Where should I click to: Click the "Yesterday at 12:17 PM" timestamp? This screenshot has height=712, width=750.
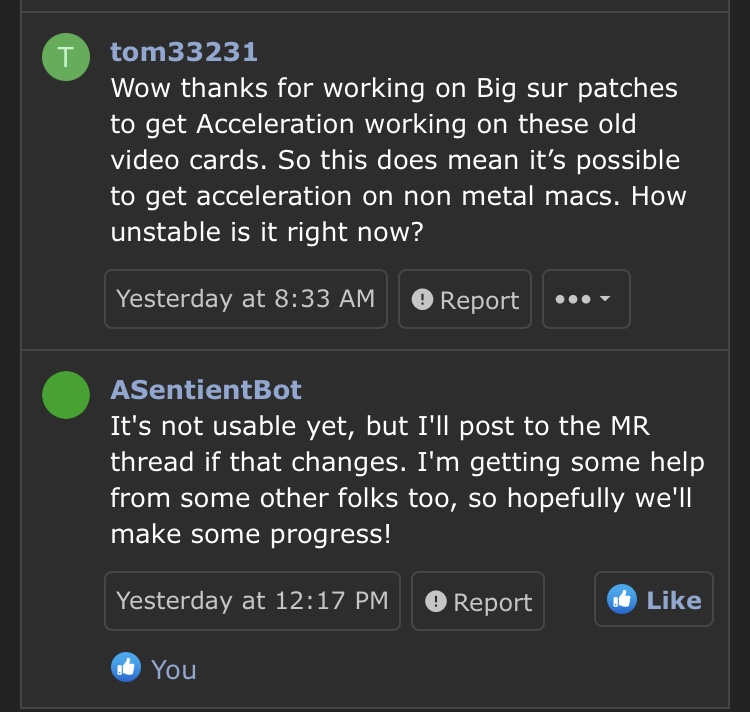pyautogui.click(x=252, y=600)
